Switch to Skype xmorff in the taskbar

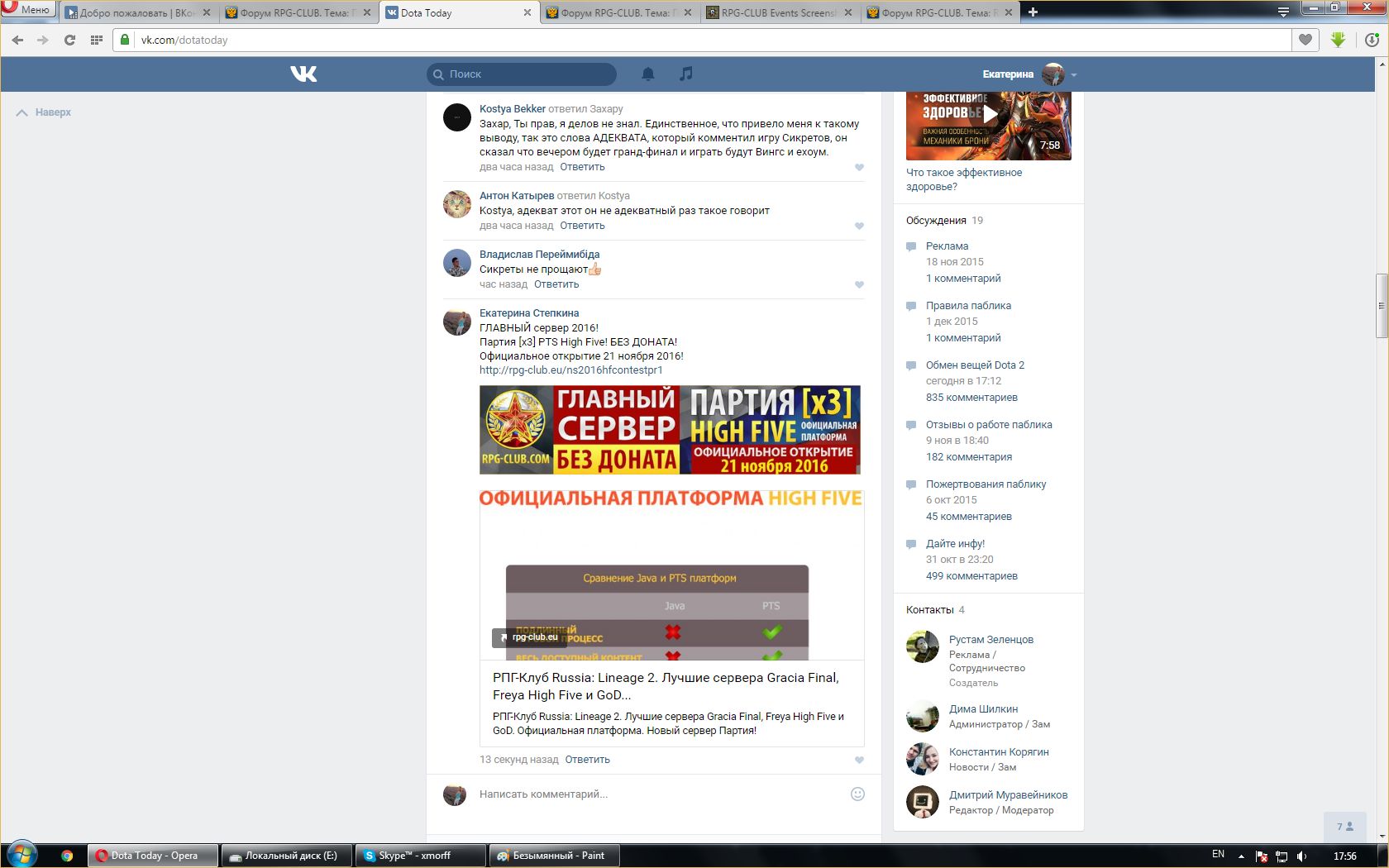[422, 856]
